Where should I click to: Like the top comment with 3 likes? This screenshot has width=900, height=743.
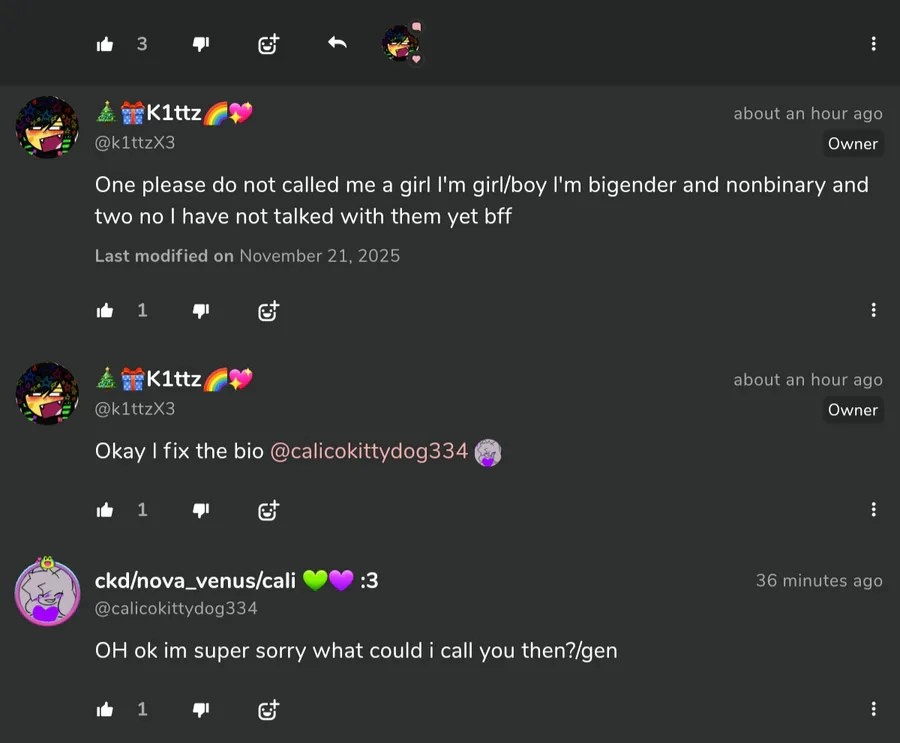(x=105, y=44)
